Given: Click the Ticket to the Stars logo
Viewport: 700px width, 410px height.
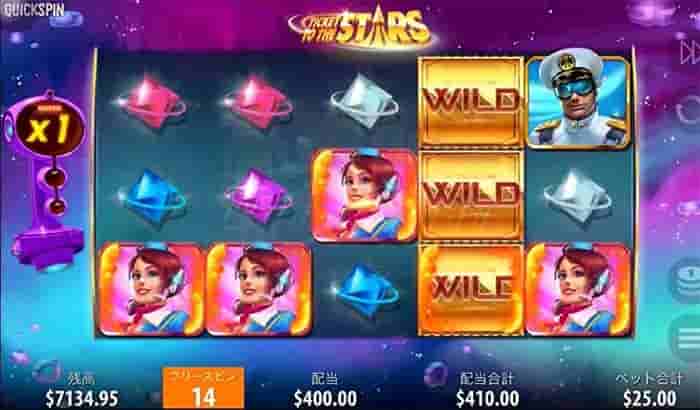Looking at the screenshot, I should point(361,27).
